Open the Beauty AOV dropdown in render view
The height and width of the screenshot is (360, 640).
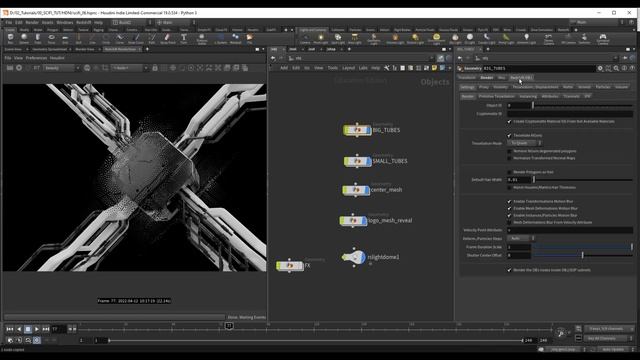61,68
